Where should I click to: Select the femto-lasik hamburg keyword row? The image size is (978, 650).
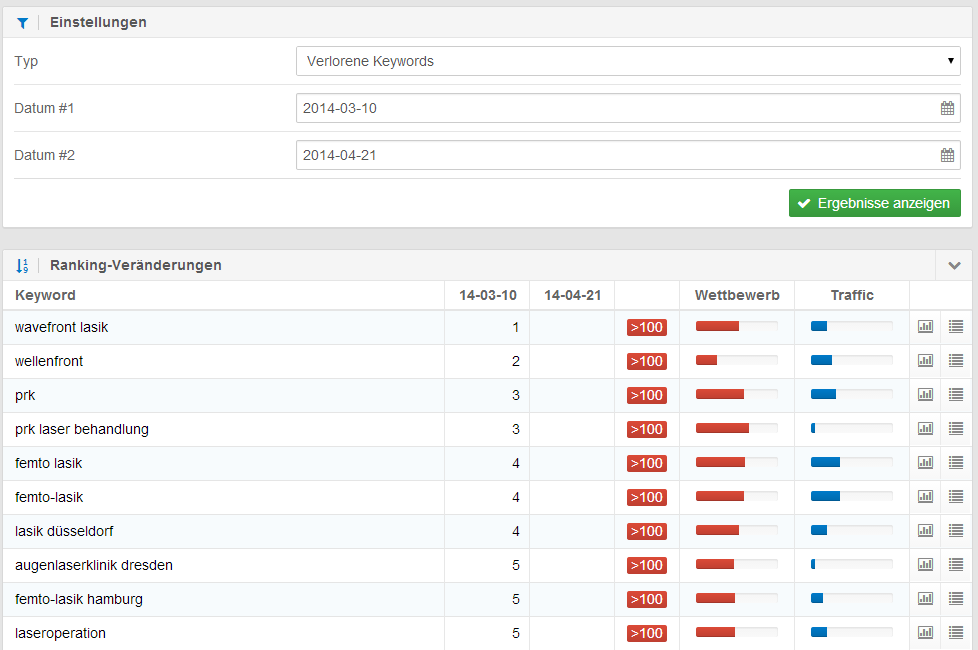click(x=79, y=599)
